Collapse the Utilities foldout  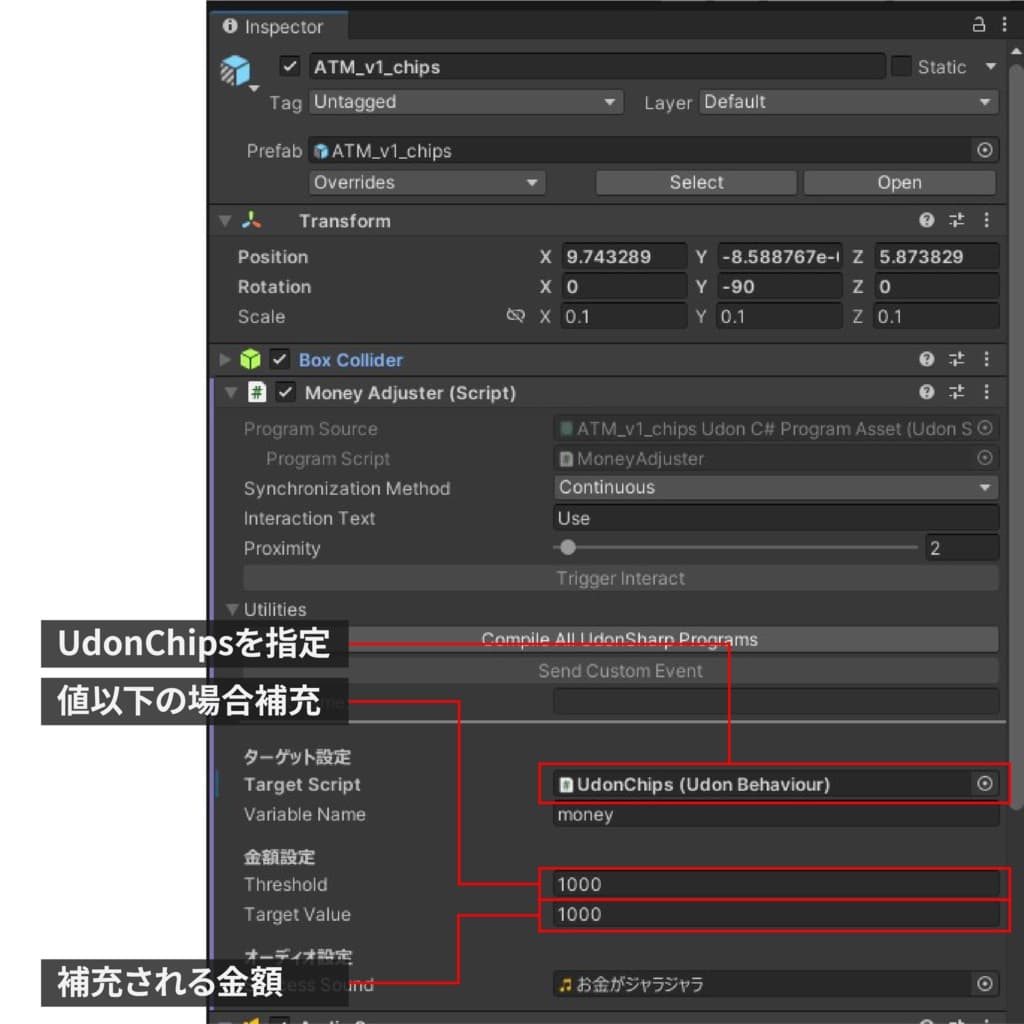[x=231, y=609]
